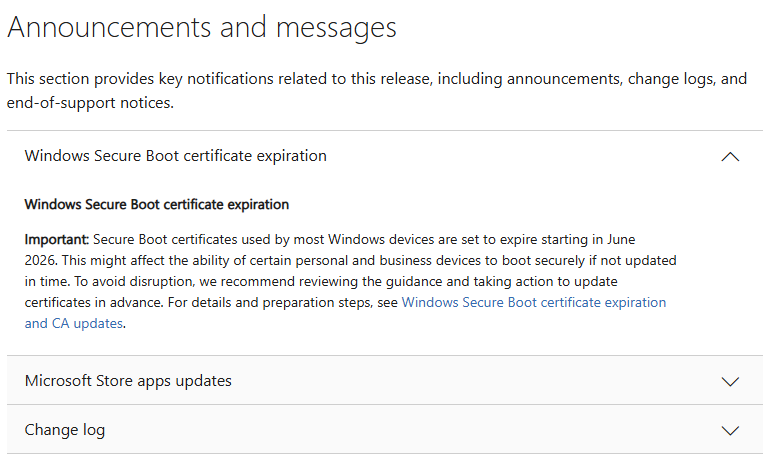The height and width of the screenshot is (465, 772).
Task: Expand the Microsoft Store apps updates section
Action: [128, 381]
